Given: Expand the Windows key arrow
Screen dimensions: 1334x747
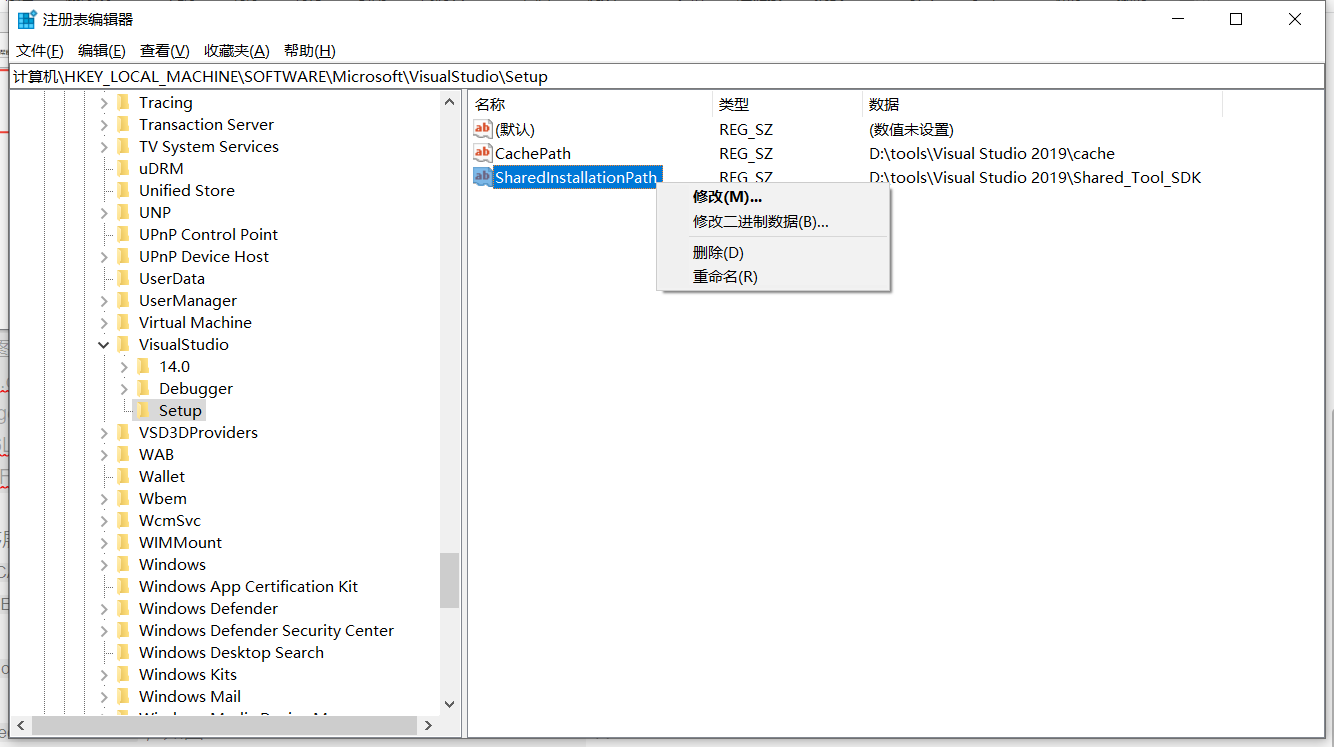Looking at the screenshot, I should (104, 564).
